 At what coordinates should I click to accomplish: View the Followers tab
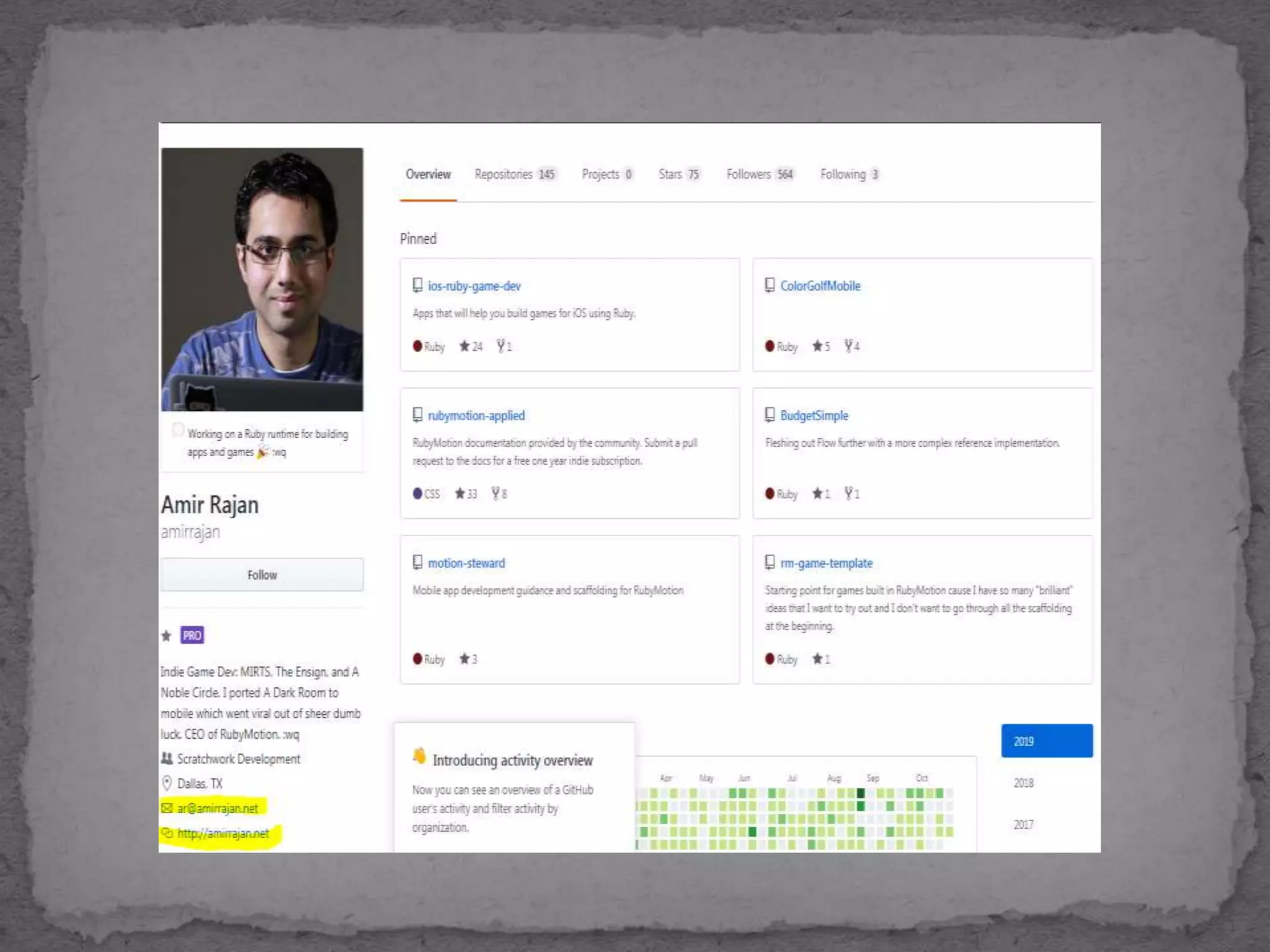click(759, 175)
